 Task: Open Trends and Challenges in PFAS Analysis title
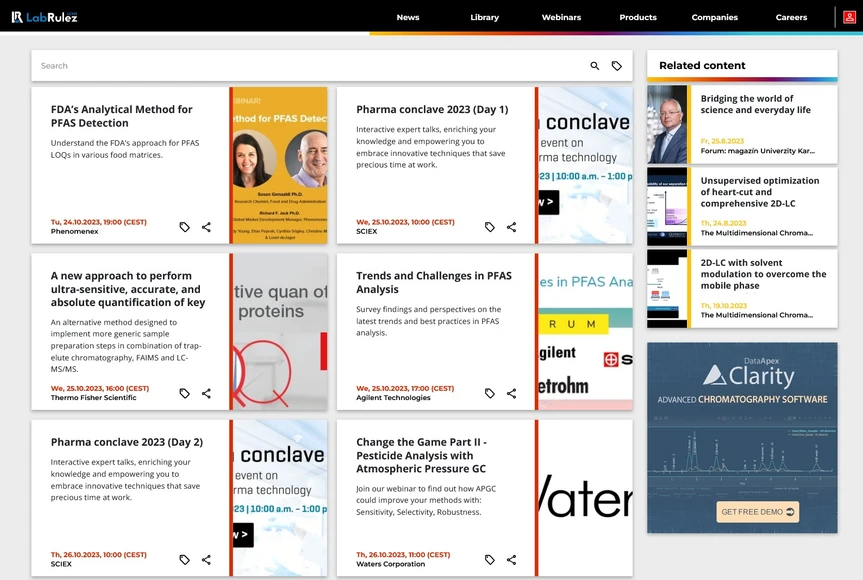click(x=434, y=282)
